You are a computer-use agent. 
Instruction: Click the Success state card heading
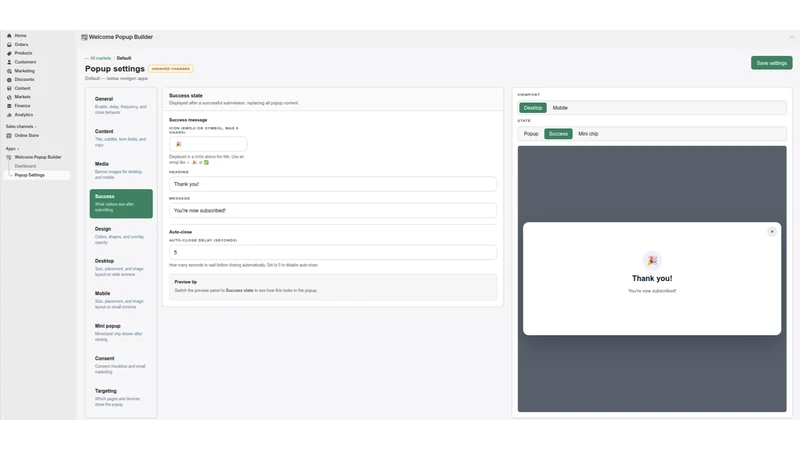click(186, 95)
